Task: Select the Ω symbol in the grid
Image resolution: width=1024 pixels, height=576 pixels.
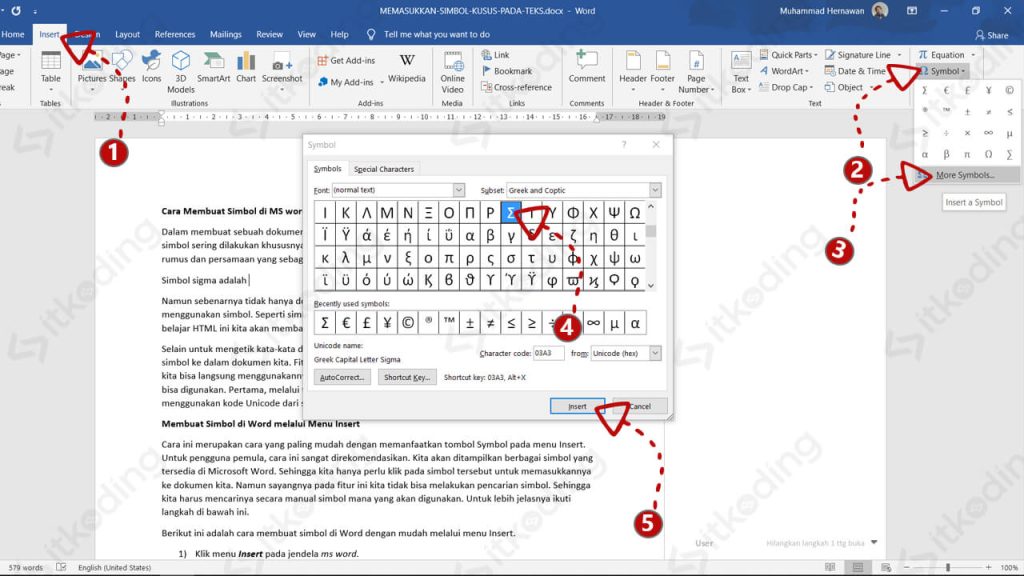Action: [x=634, y=212]
